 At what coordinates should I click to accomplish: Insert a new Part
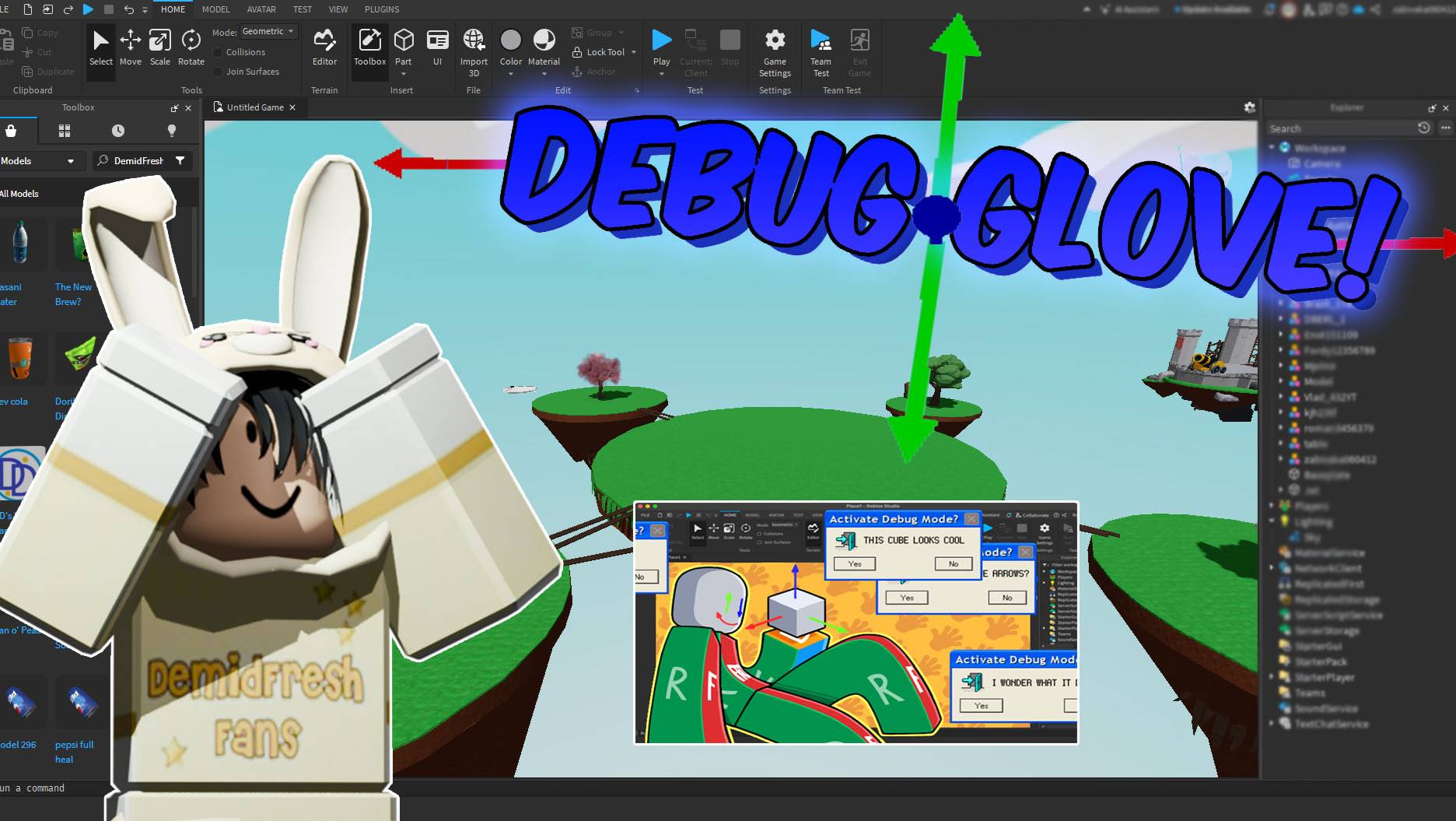[x=403, y=43]
